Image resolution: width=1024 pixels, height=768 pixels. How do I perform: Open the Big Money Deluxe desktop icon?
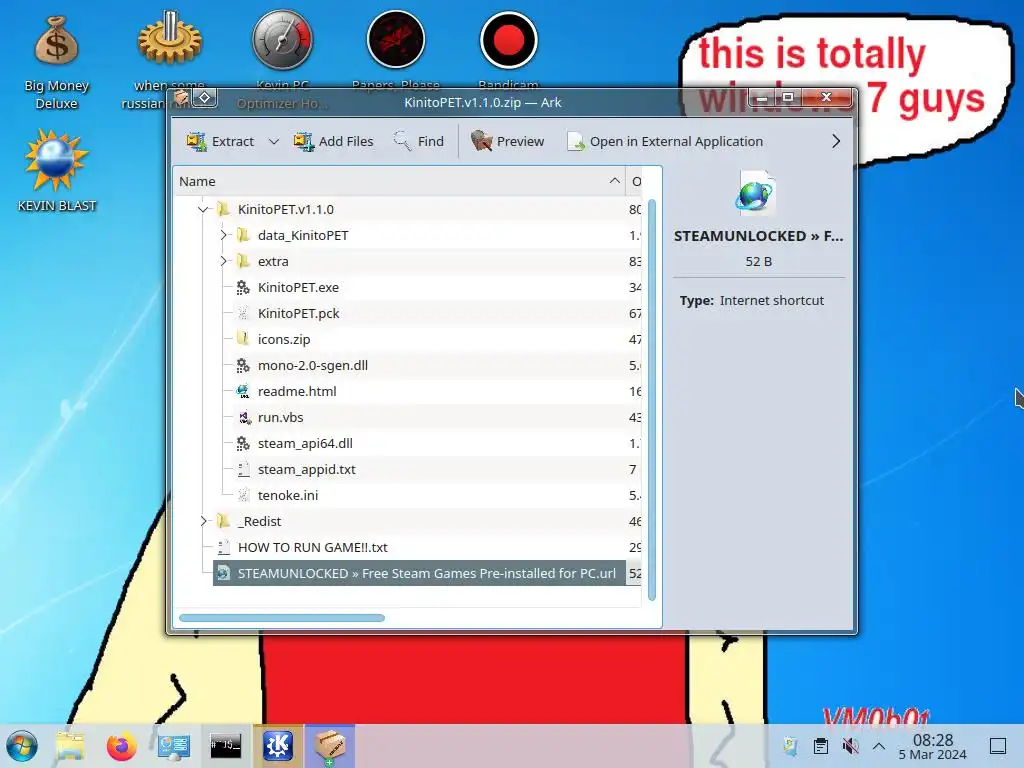click(57, 62)
